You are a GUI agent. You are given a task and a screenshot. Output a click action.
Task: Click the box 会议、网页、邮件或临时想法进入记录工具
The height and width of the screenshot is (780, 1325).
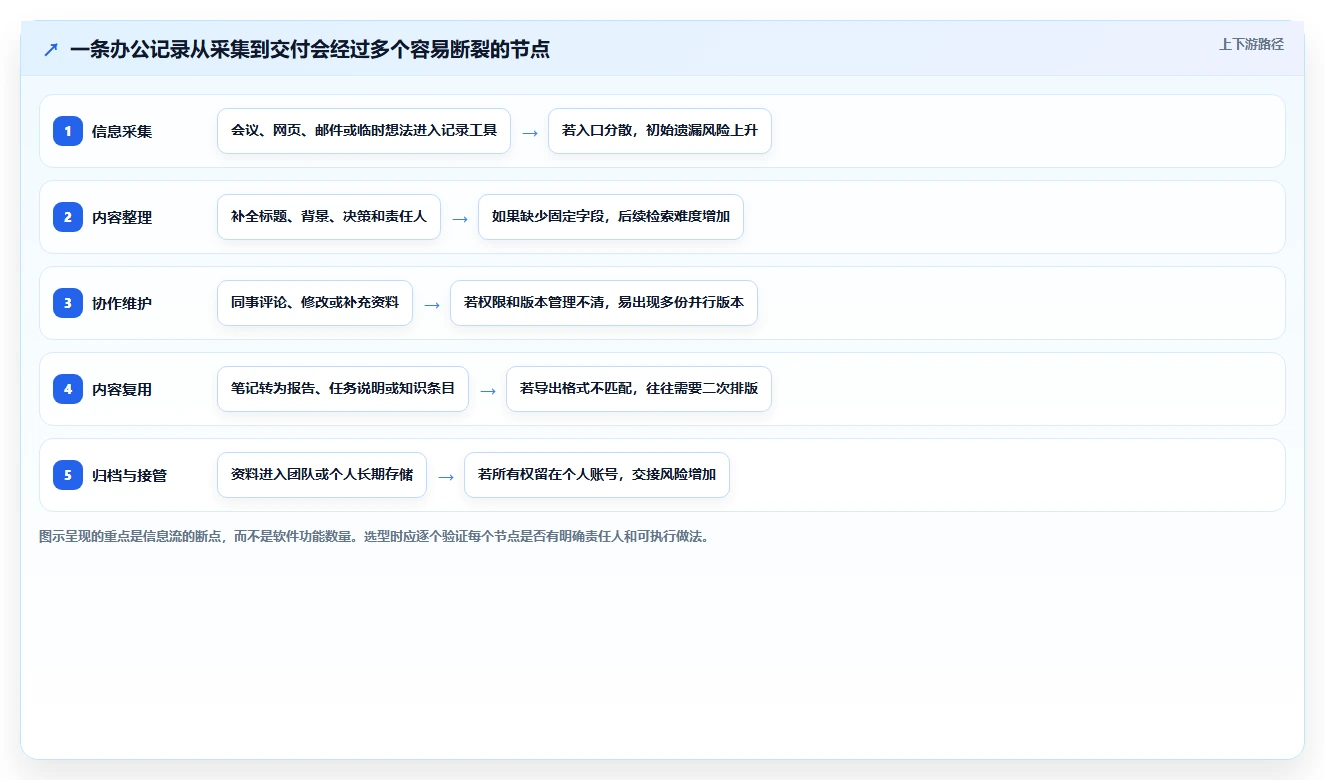click(364, 130)
